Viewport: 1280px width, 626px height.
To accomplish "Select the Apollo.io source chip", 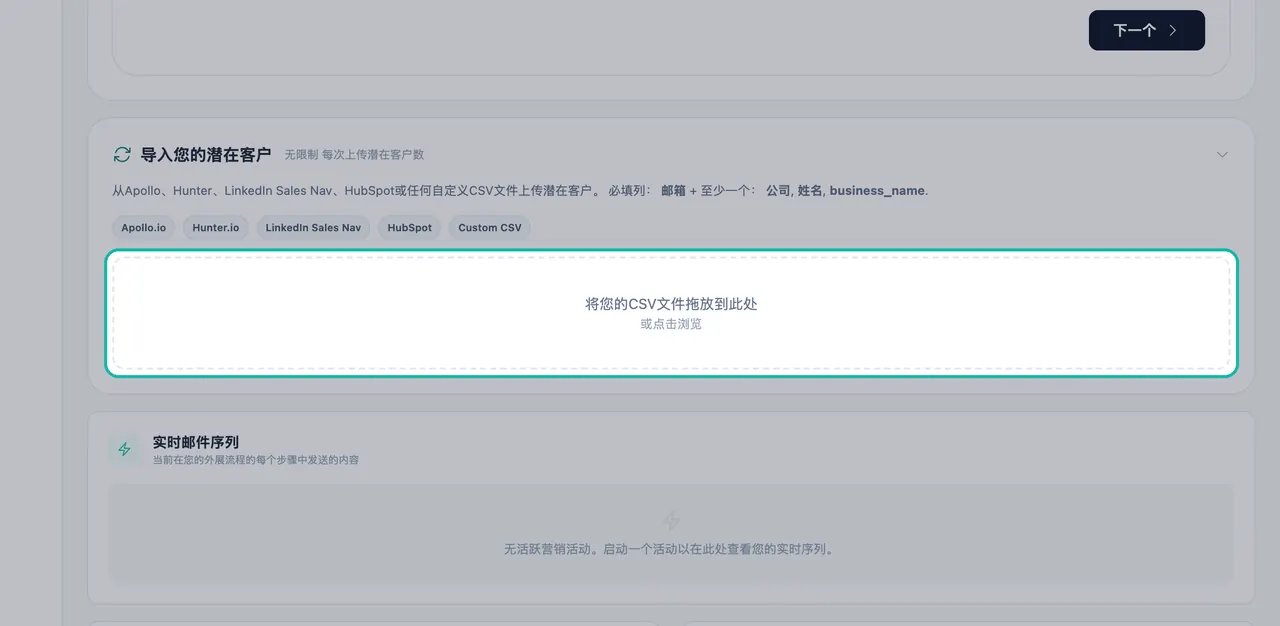I will click(x=143, y=227).
